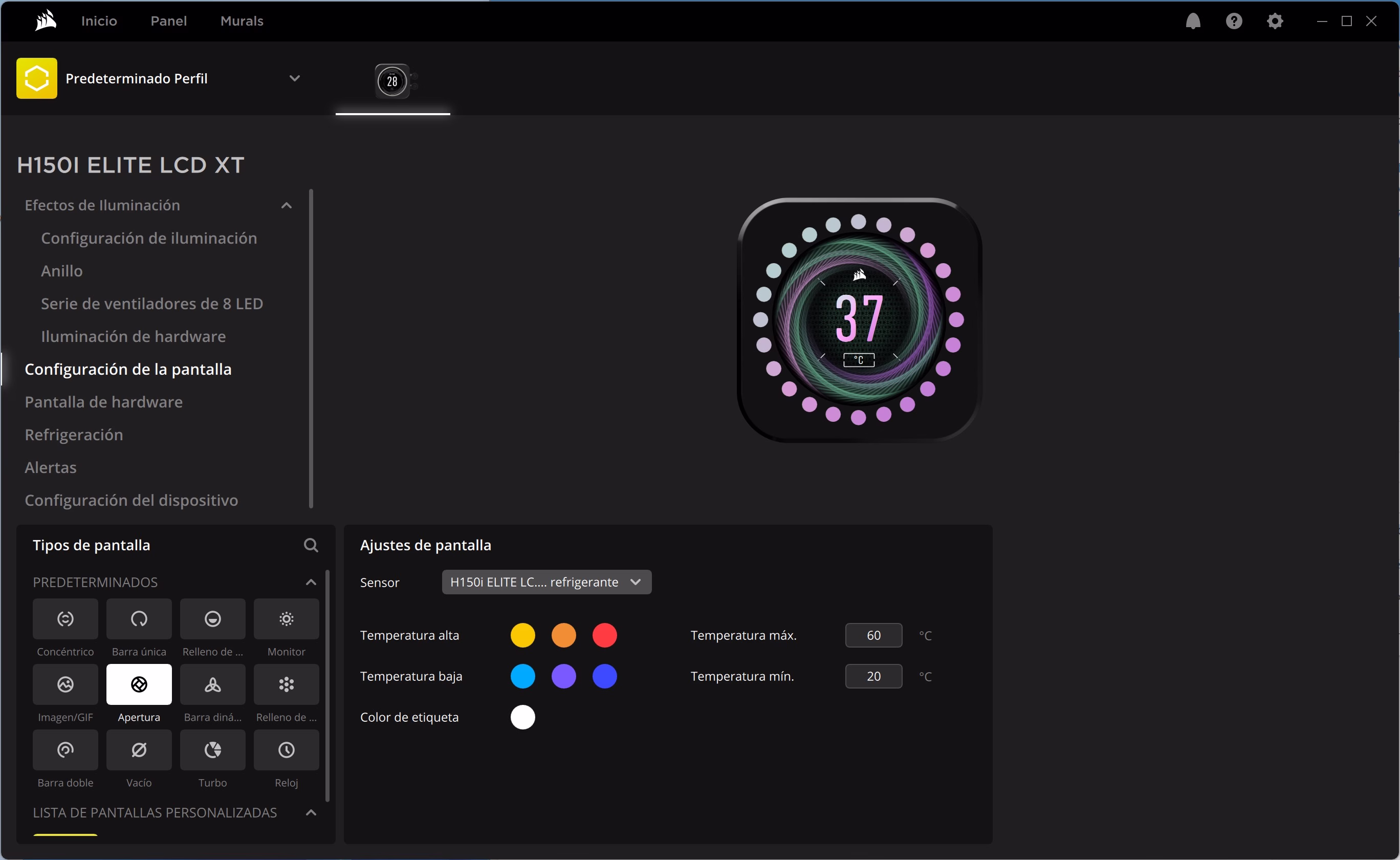Open the settings gear
The width and height of the screenshot is (1400, 860).
tap(1275, 21)
